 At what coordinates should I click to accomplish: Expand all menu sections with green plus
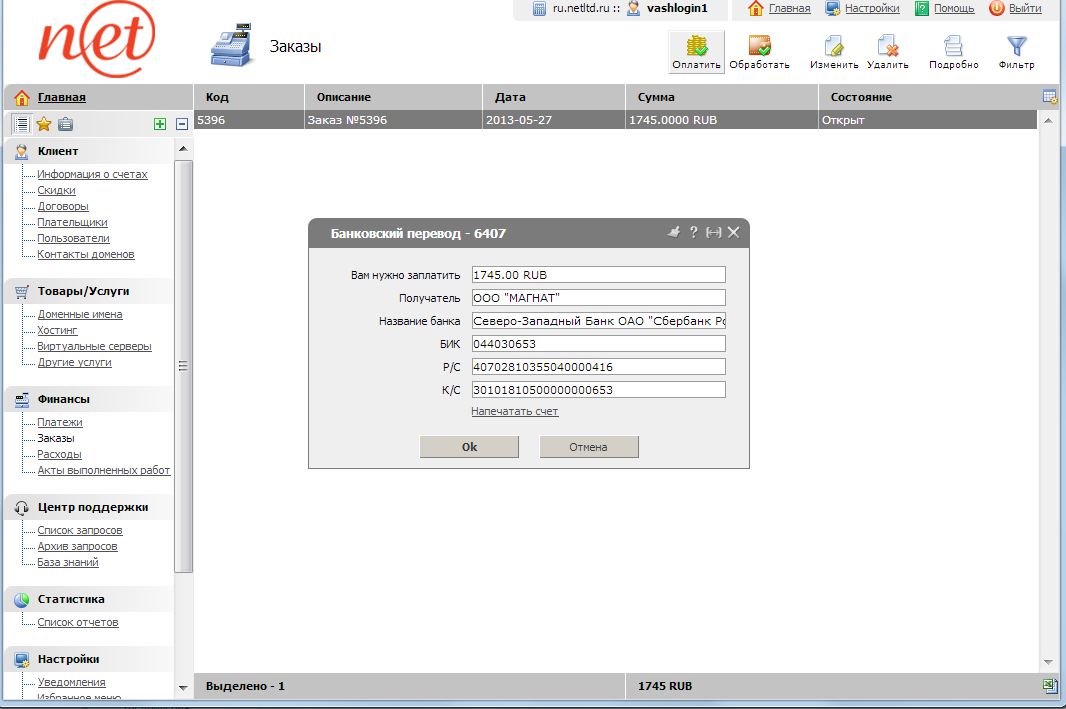160,124
